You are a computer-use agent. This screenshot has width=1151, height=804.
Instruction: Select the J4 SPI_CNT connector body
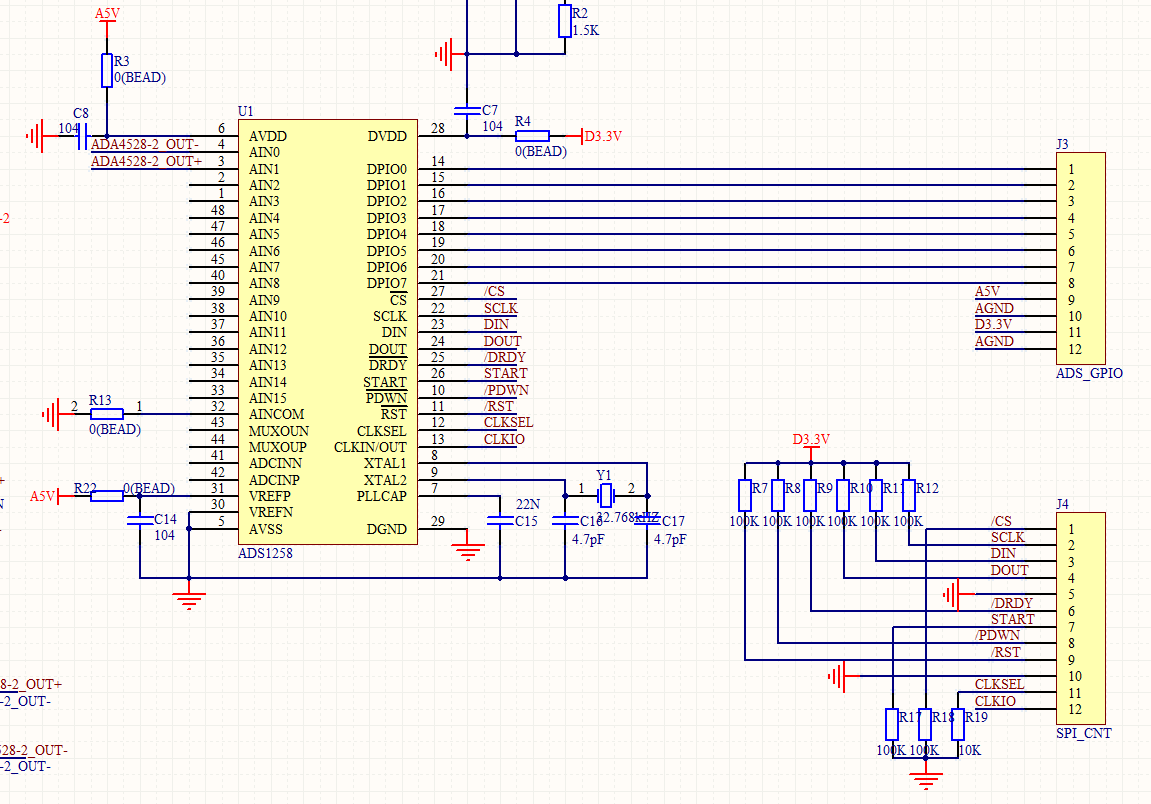coord(1081,618)
